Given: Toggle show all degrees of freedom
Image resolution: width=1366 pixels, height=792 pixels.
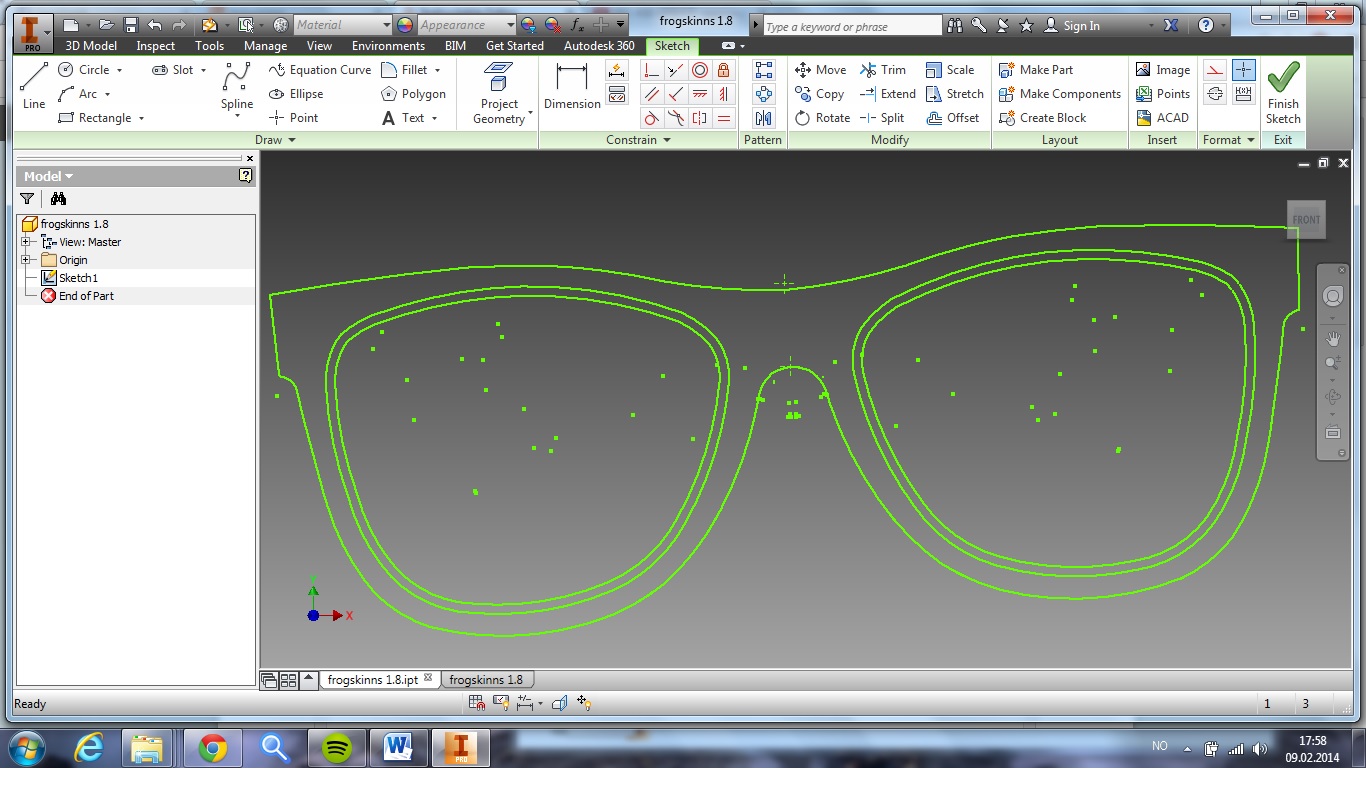Looking at the screenshot, I should (584, 703).
